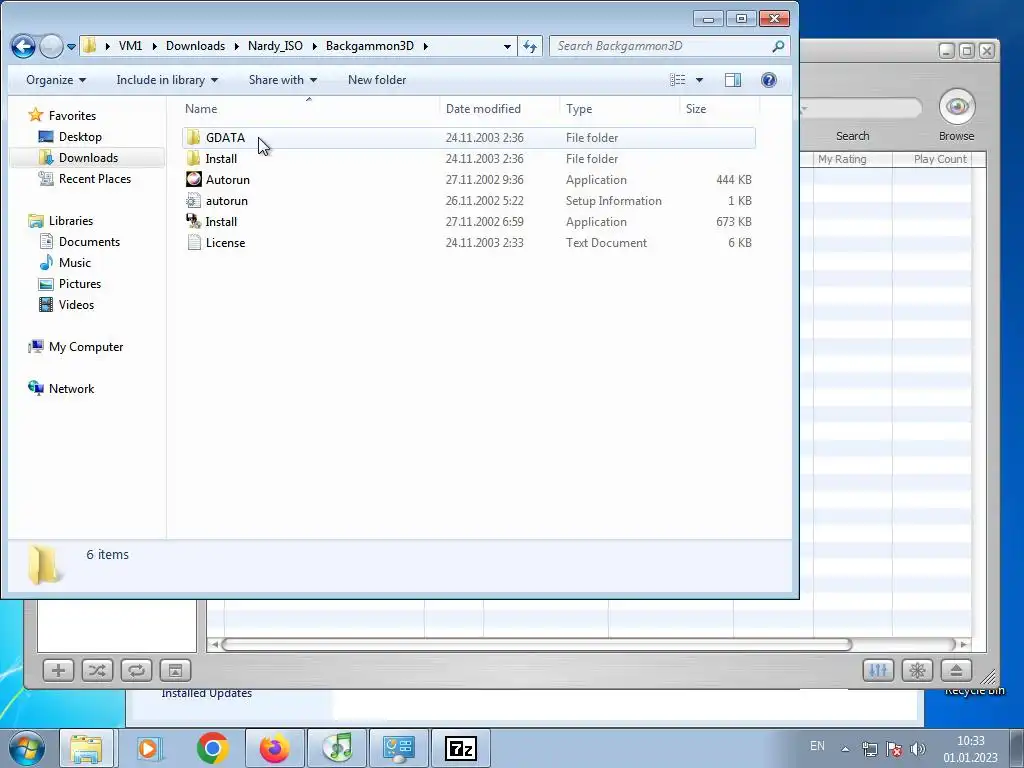The height and width of the screenshot is (768, 1024).
Task: Open Desktop in Favorites
Action: (80, 136)
